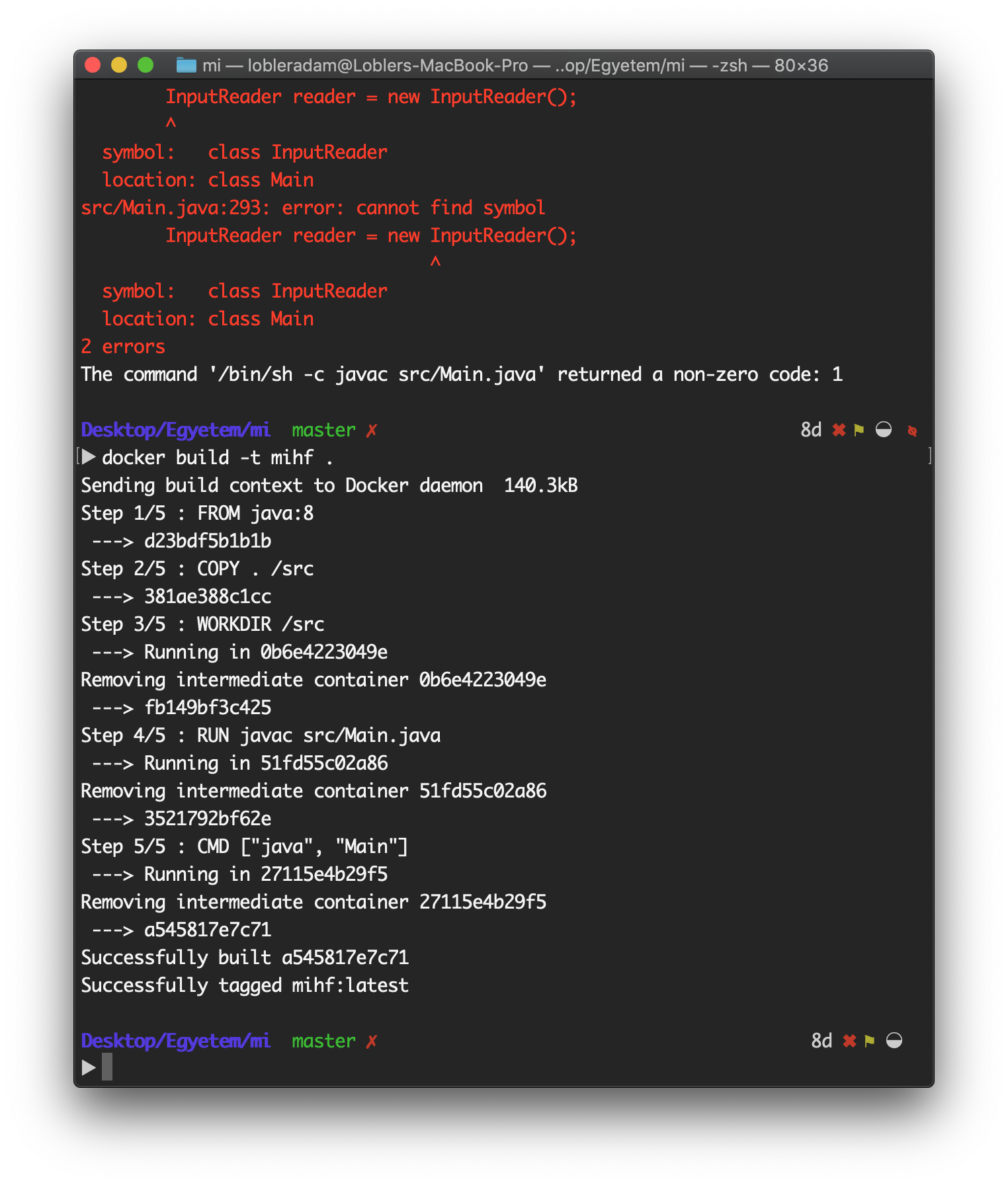Click the small red icon at far right of the upper prompt
This screenshot has height=1185, width=1008.
pyautogui.click(x=913, y=431)
